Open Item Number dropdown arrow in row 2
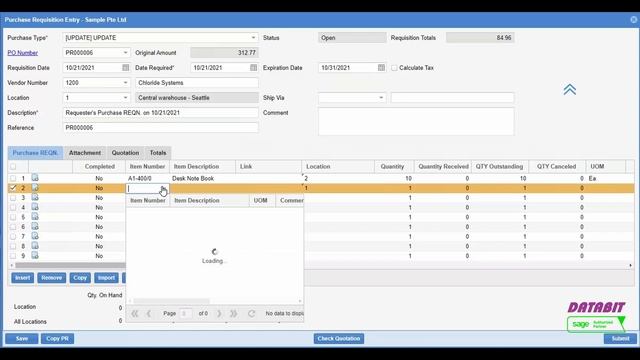The width and height of the screenshot is (640, 360). [163, 188]
